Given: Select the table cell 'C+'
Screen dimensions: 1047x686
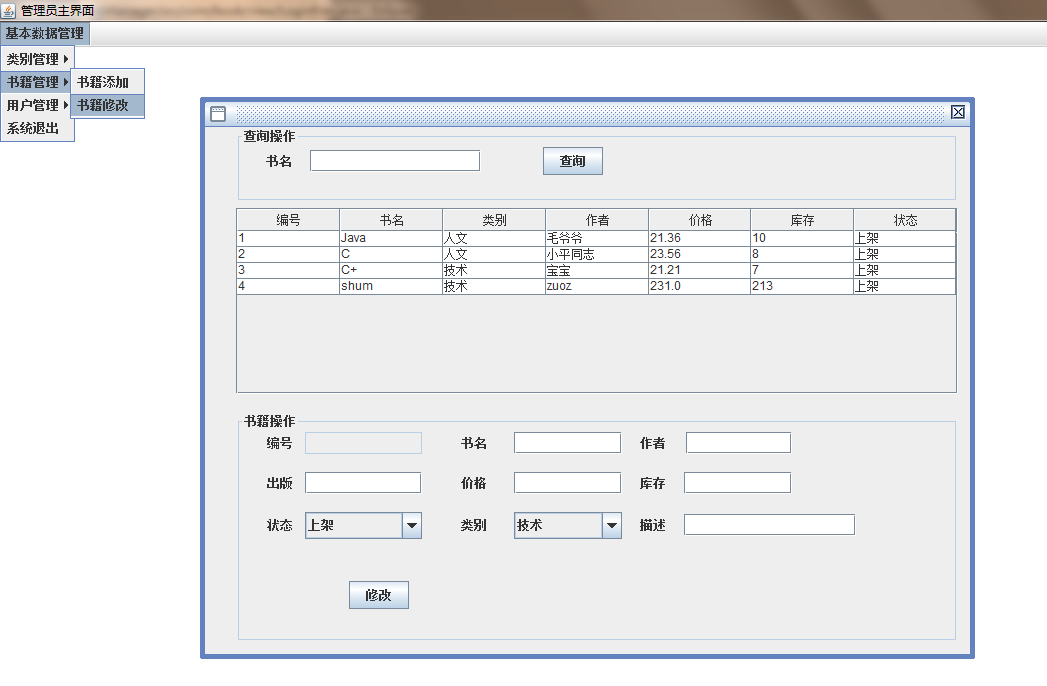Looking at the screenshot, I should [391, 271].
